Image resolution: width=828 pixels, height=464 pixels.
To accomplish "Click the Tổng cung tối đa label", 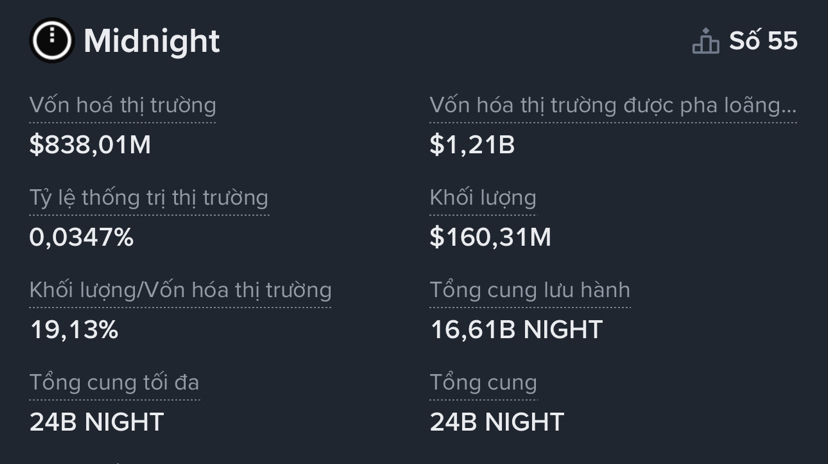I will (x=114, y=382).
